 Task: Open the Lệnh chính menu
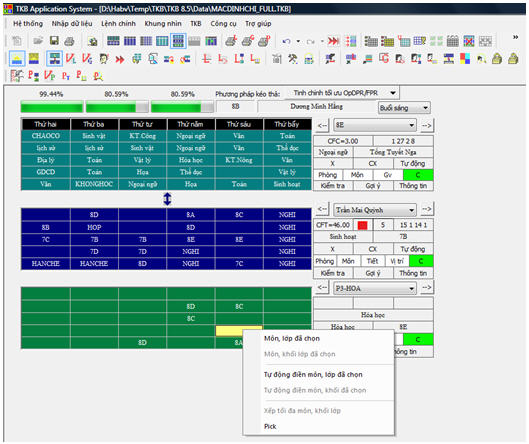click(118, 24)
